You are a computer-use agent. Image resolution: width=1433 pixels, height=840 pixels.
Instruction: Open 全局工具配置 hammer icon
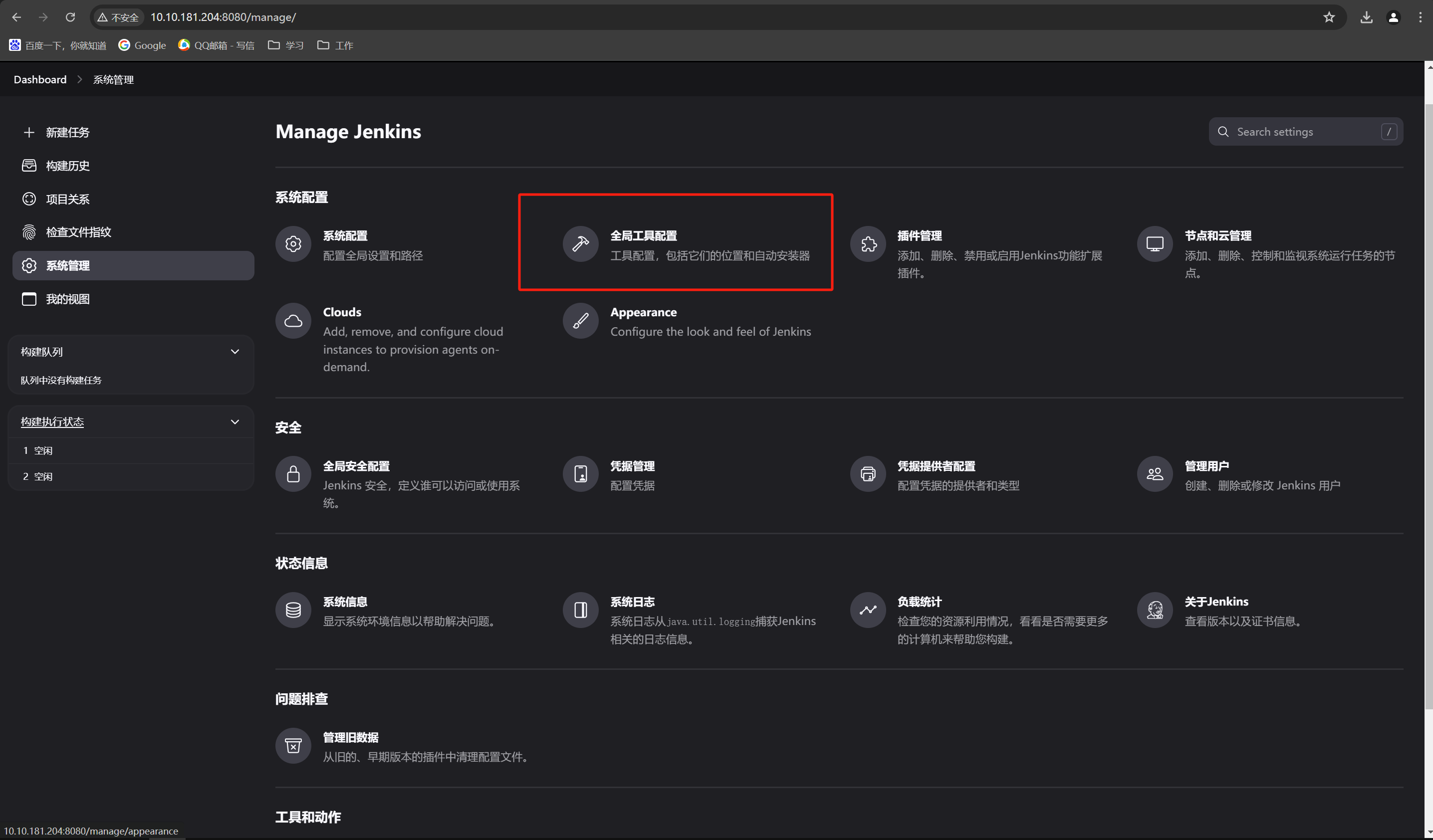click(x=580, y=244)
